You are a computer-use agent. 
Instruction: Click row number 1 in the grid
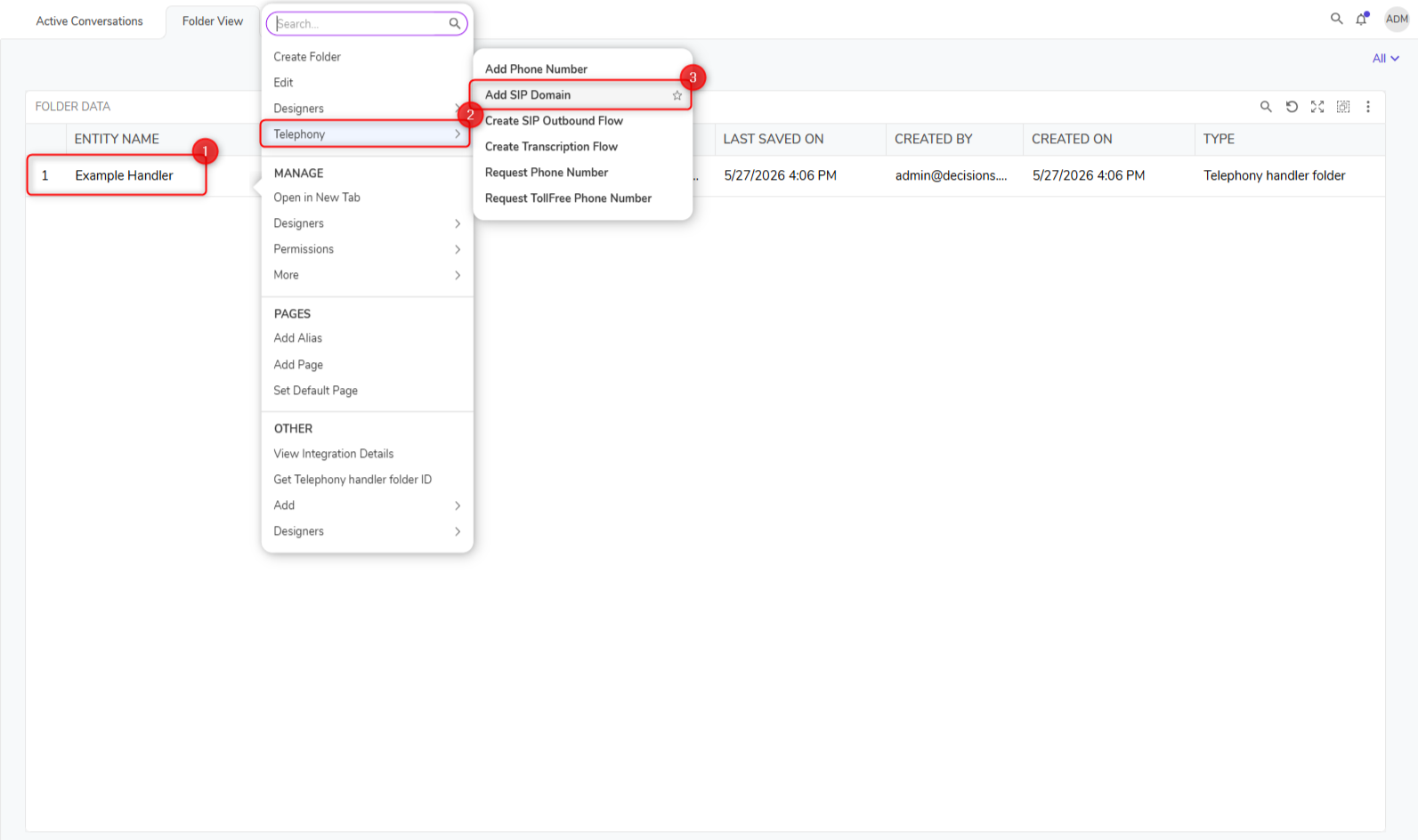(45, 175)
